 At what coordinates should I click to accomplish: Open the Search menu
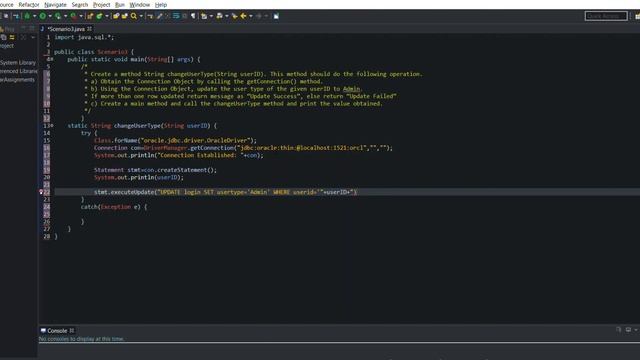click(x=80, y=5)
